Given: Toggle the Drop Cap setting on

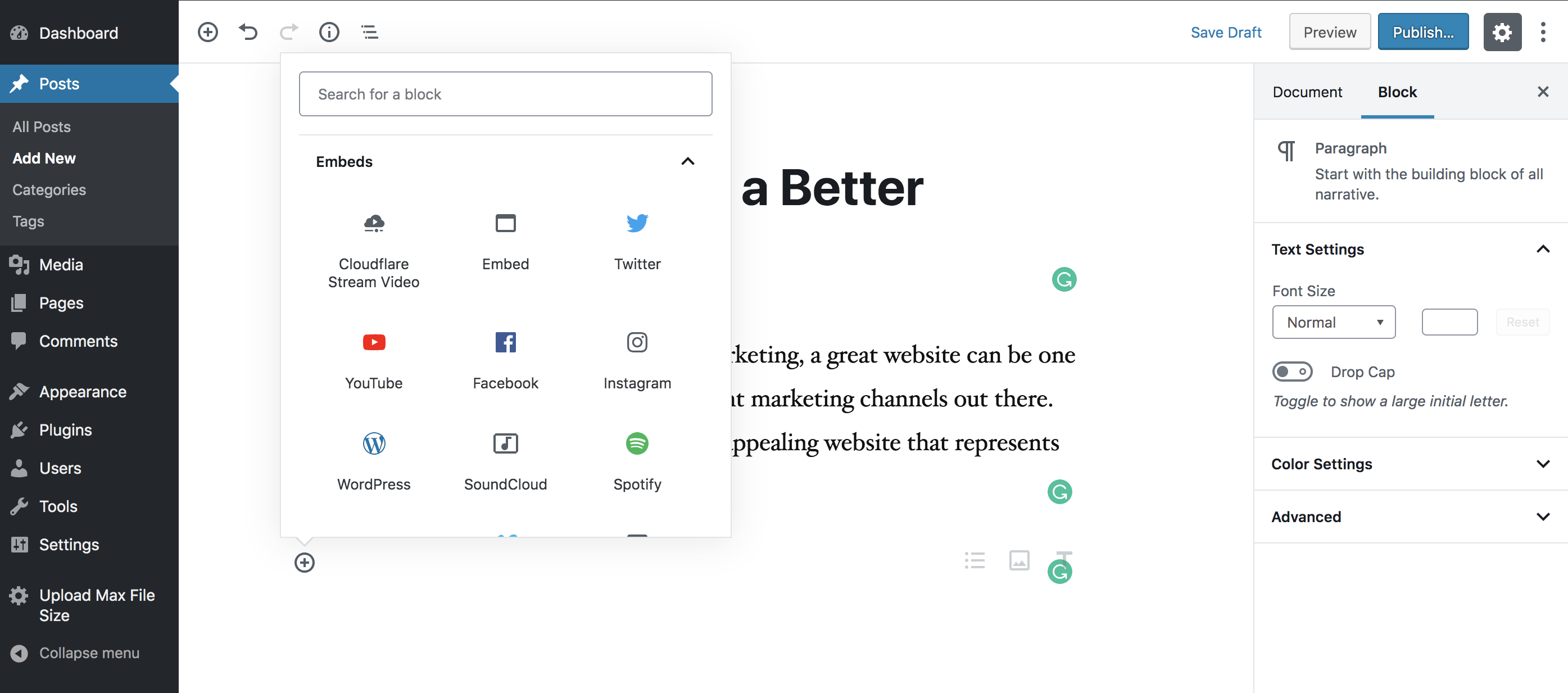Looking at the screenshot, I should coord(1291,371).
